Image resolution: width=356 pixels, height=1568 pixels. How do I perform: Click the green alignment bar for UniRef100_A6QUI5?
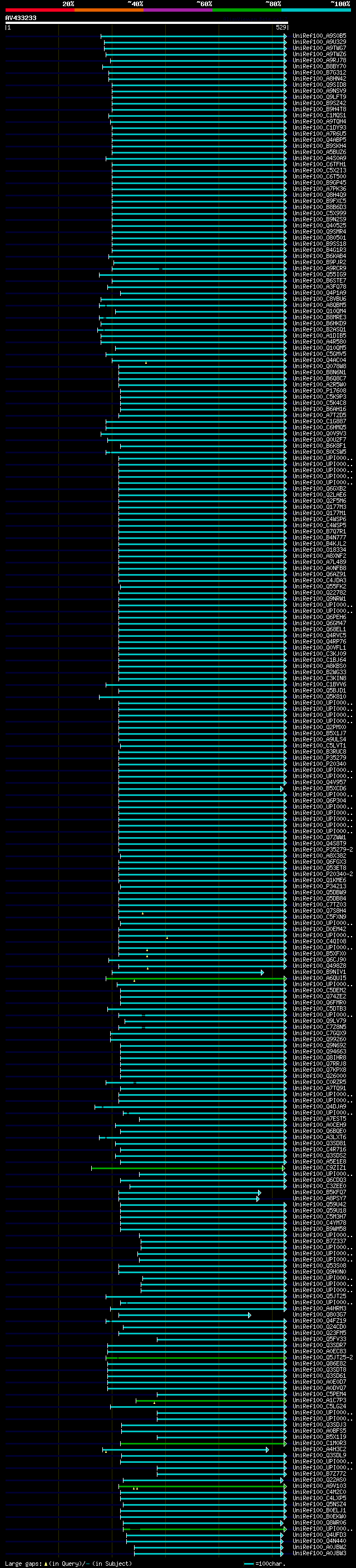tap(196, 979)
